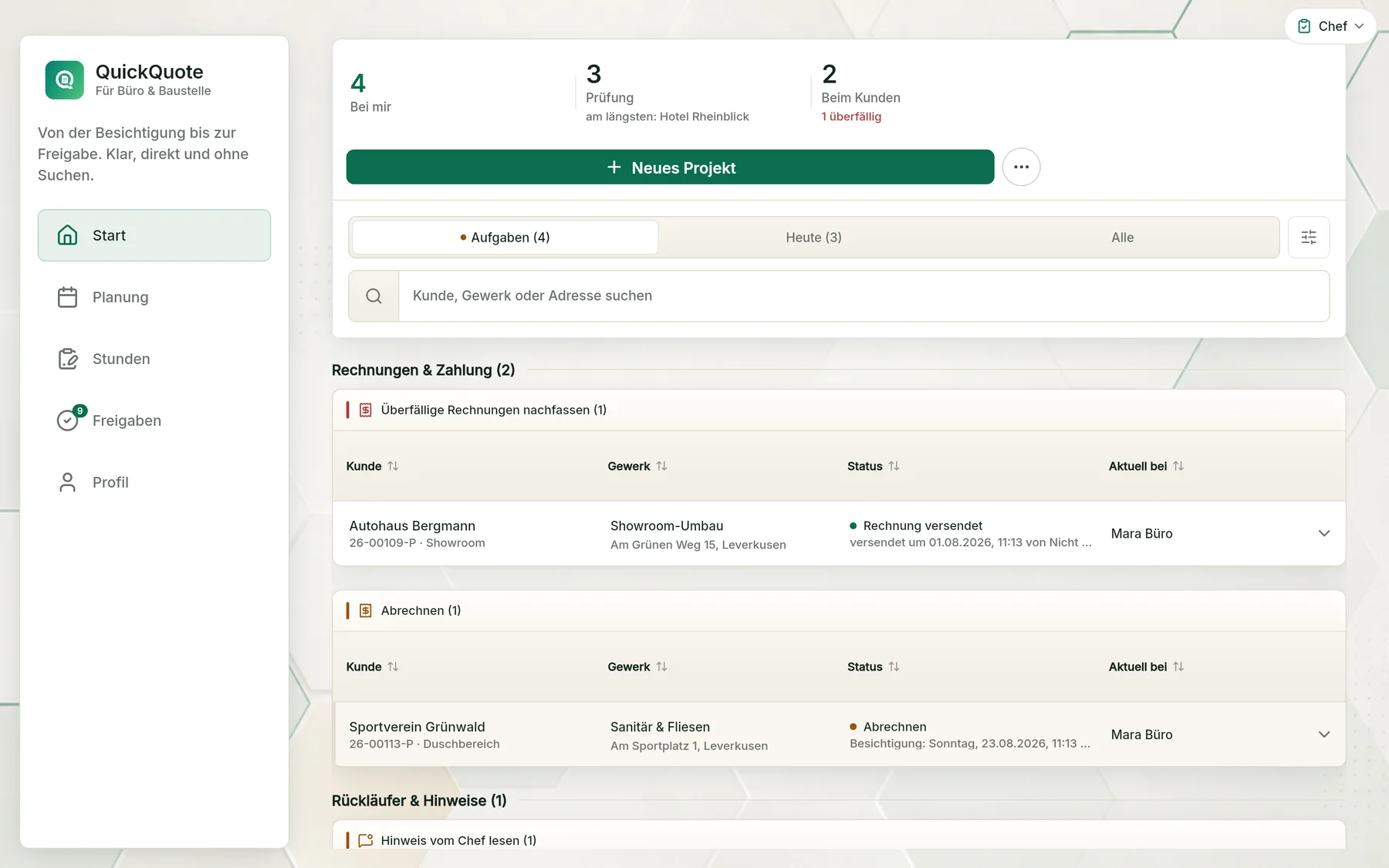
Task: Click Autohaus Bergmann customer name
Action: tap(412, 525)
